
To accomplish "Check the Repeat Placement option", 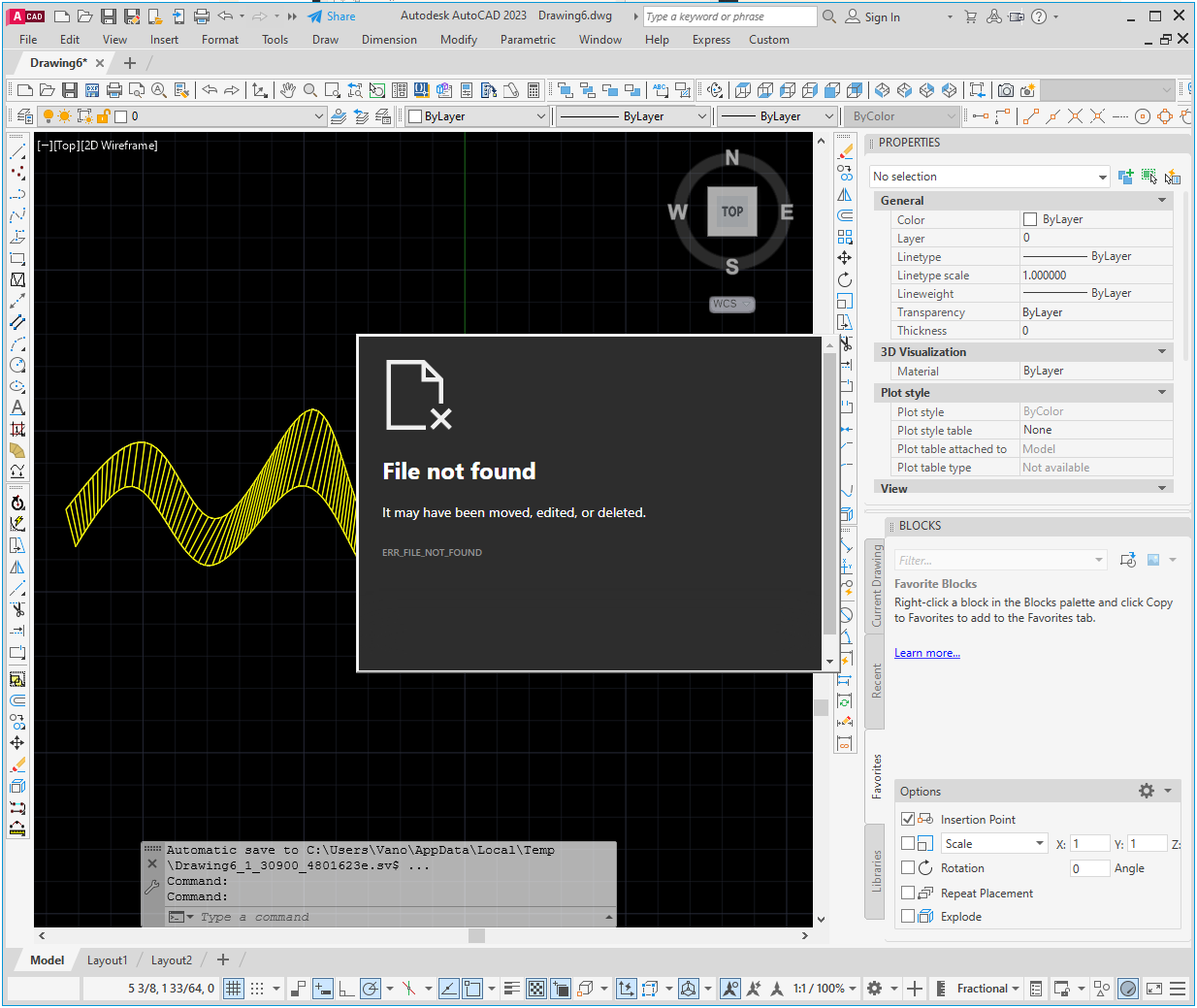I will (x=907, y=893).
